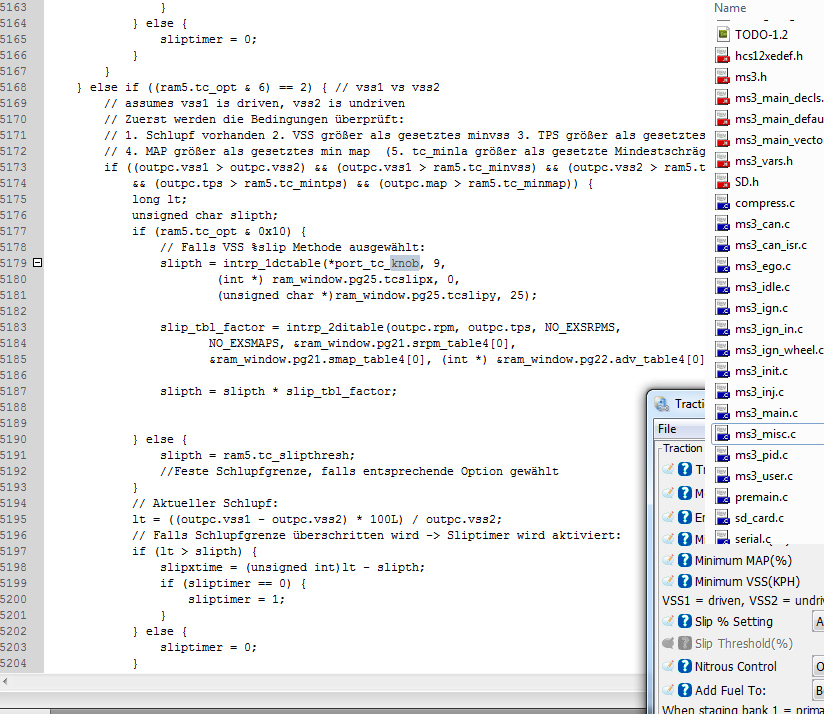This screenshot has width=824, height=714.
Task: Expand the Add Fuel To dropdown
Action: pos(818,690)
